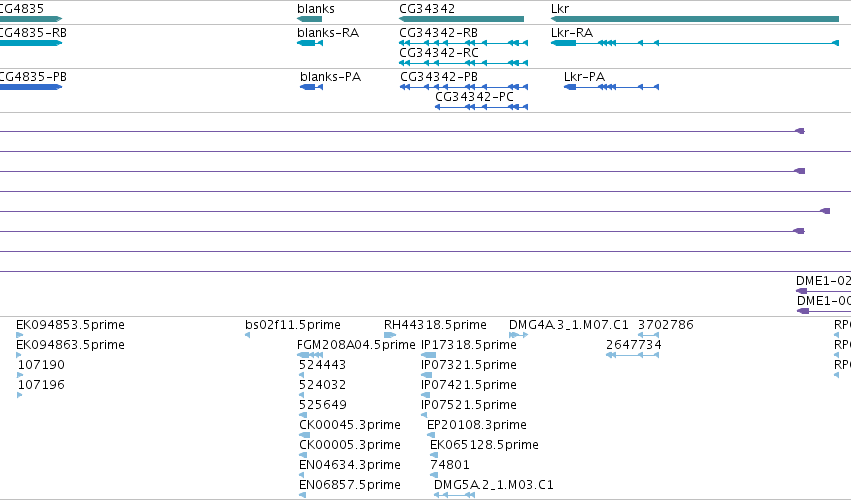Click the CG34342-RB transcript label

coord(439,33)
